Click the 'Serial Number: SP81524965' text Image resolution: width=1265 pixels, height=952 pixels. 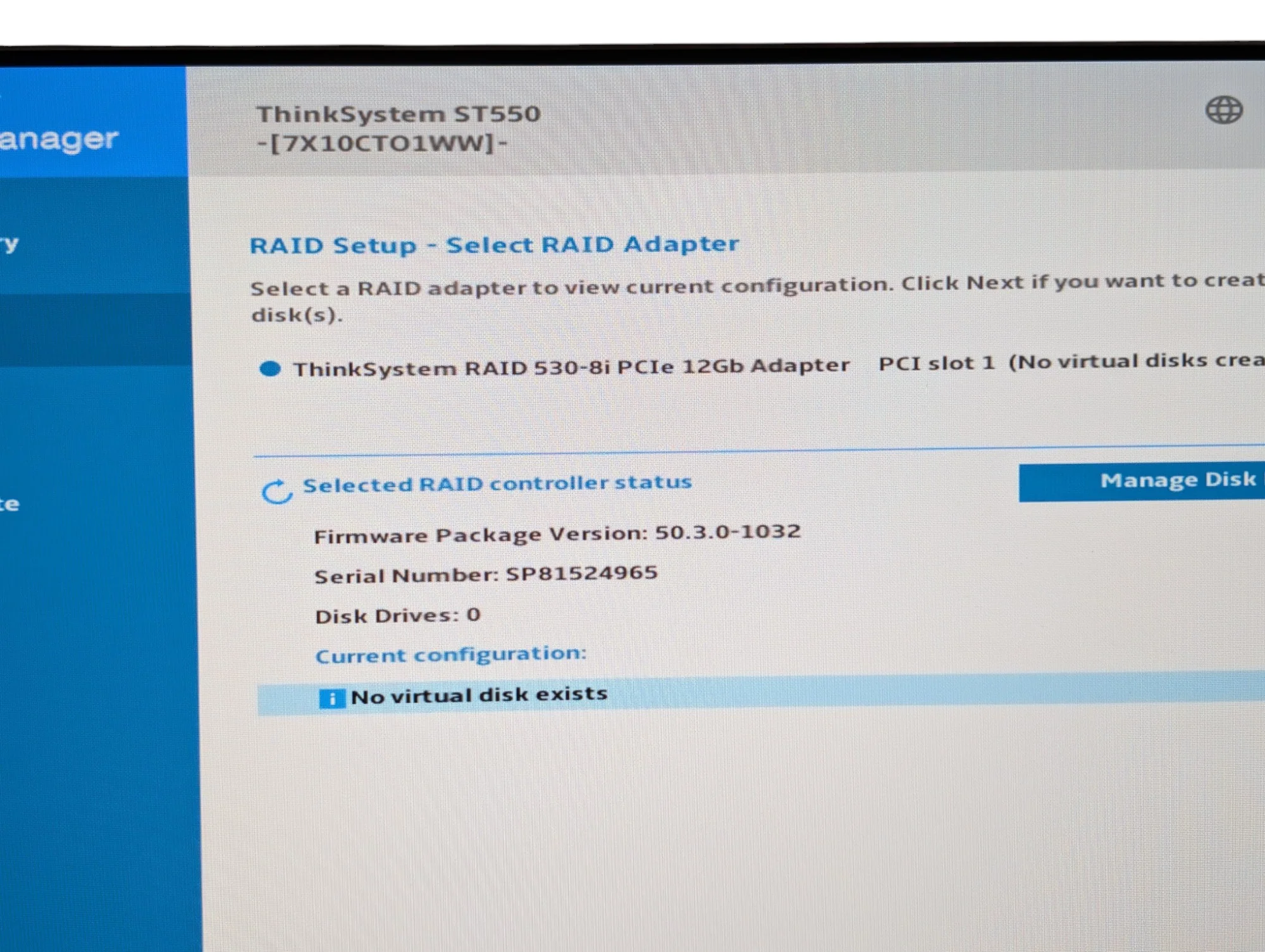(486, 574)
